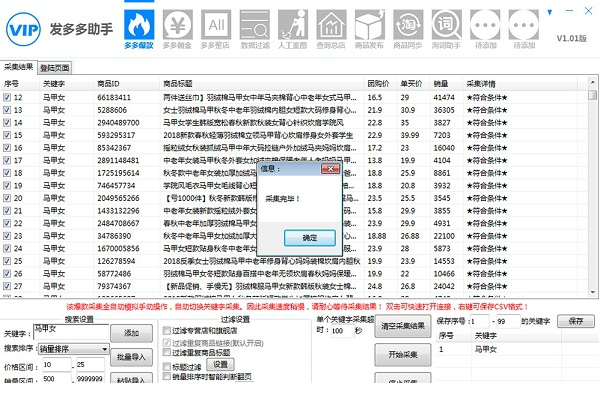Focus the 关键字 input containing 马甲女
Viewport: 600px width, 398px height.
71,332
